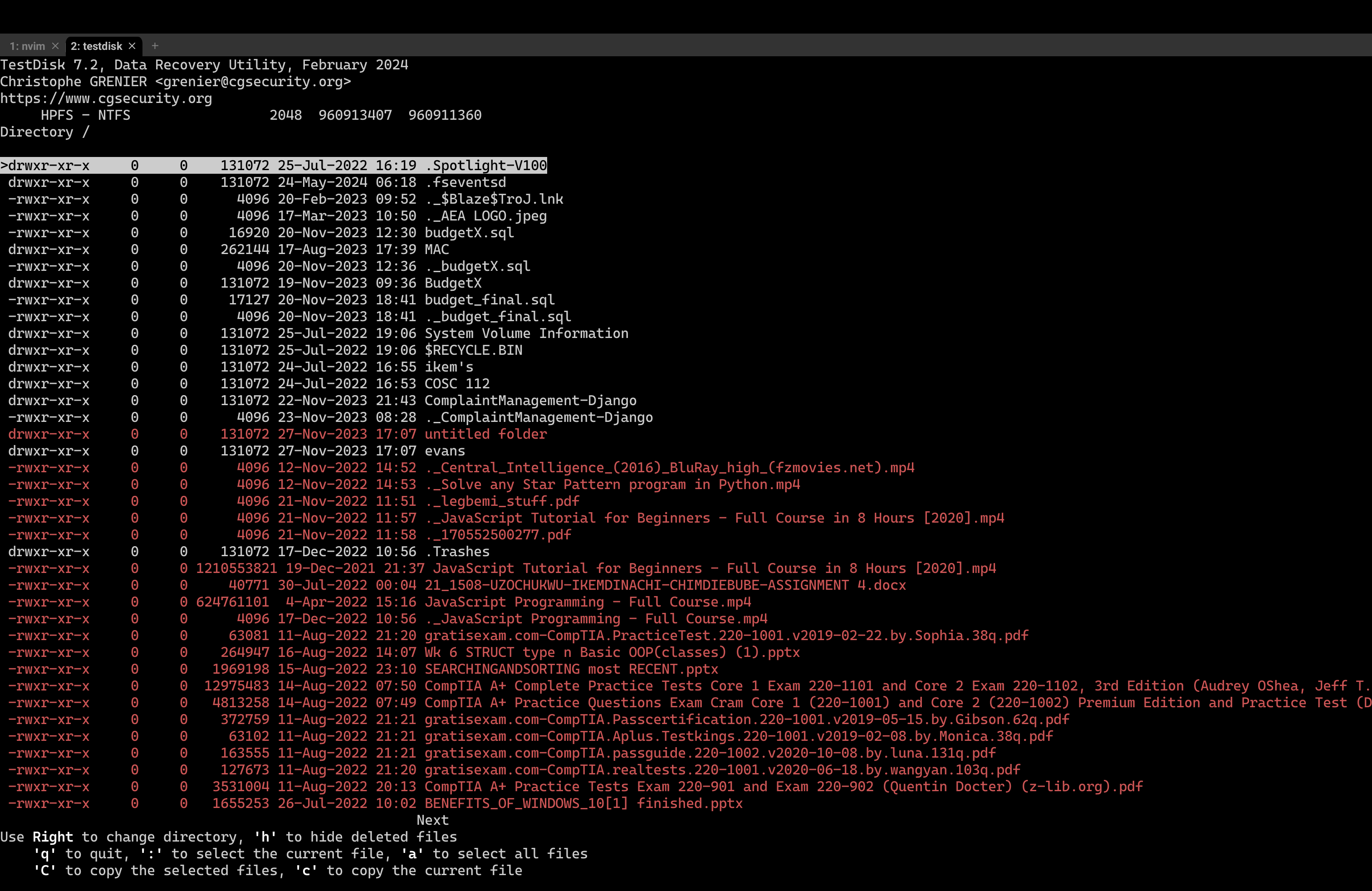Close the nvim tab

coord(55,46)
